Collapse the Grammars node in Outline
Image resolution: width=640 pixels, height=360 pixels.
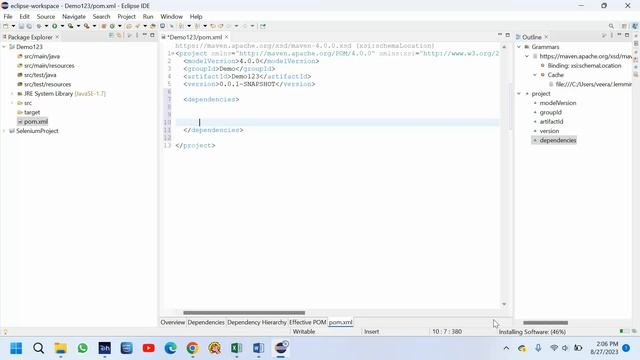point(519,47)
